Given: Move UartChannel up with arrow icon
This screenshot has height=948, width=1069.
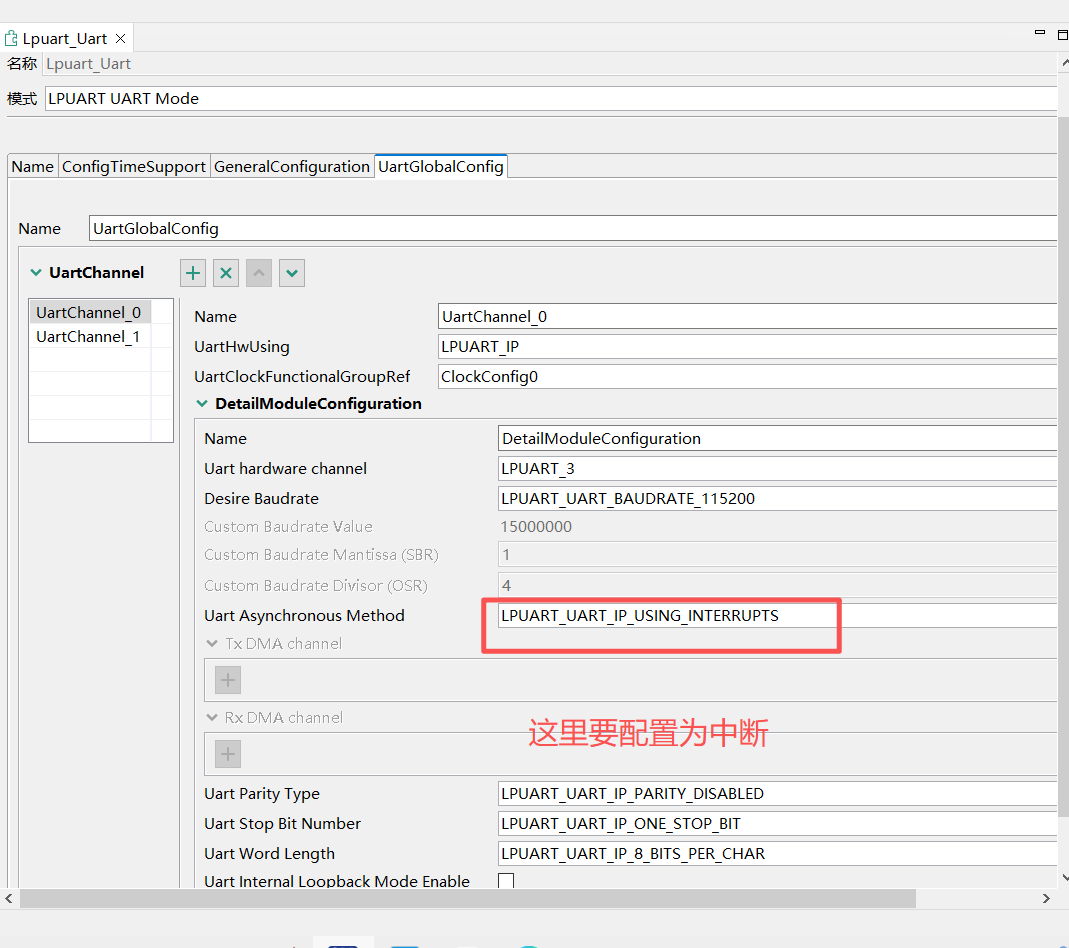Looking at the screenshot, I should coord(258,273).
